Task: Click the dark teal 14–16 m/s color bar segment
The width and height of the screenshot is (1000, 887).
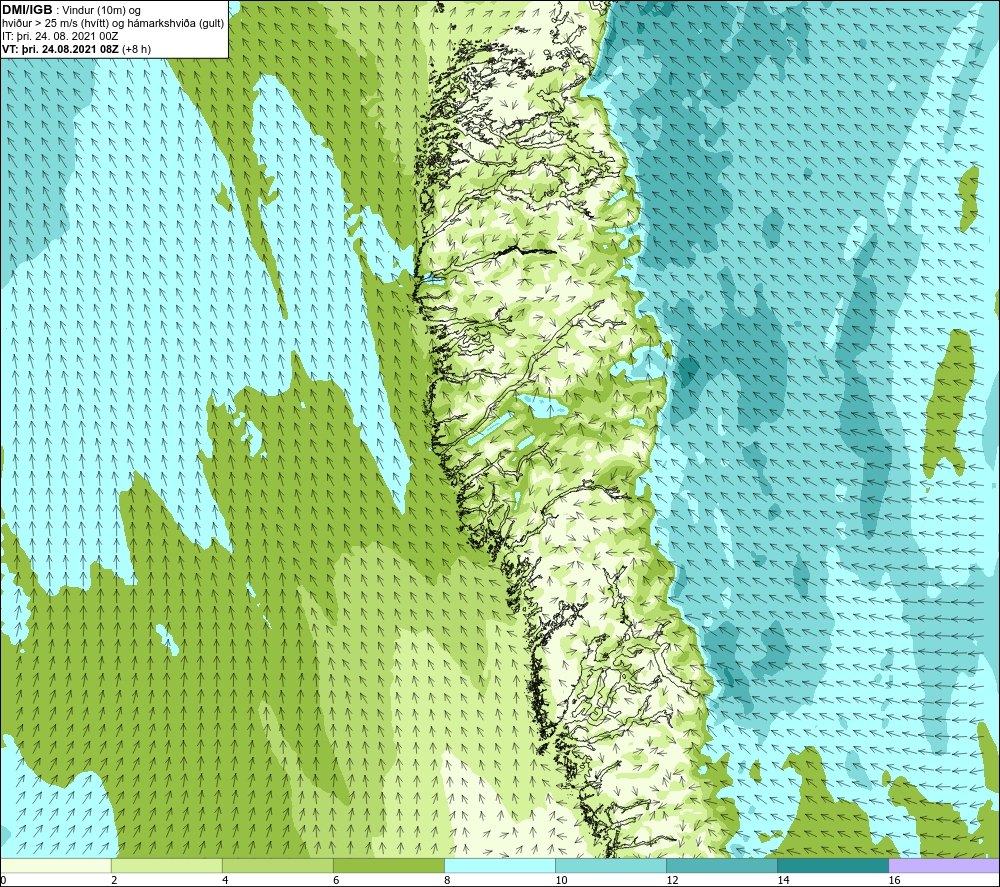Action: click(833, 865)
